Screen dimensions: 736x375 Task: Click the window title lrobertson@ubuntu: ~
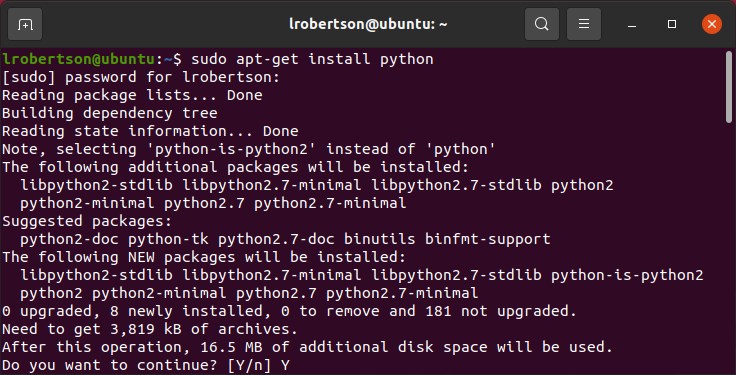(x=368, y=24)
